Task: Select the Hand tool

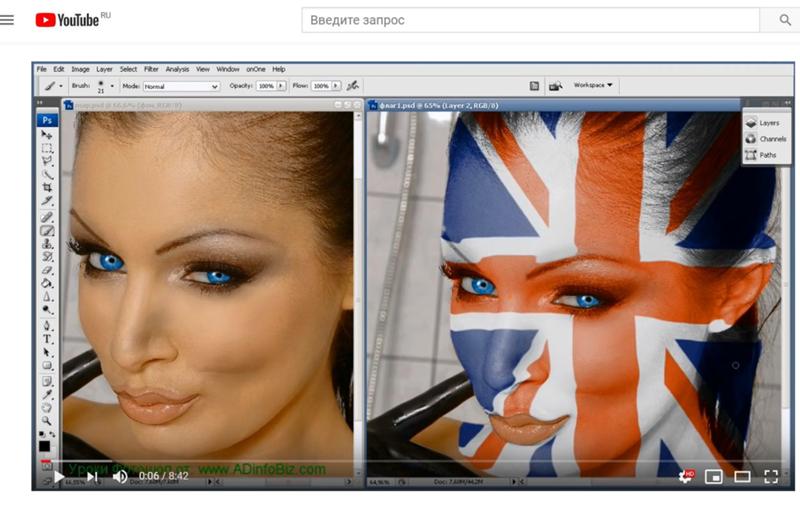Action: [47, 408]
